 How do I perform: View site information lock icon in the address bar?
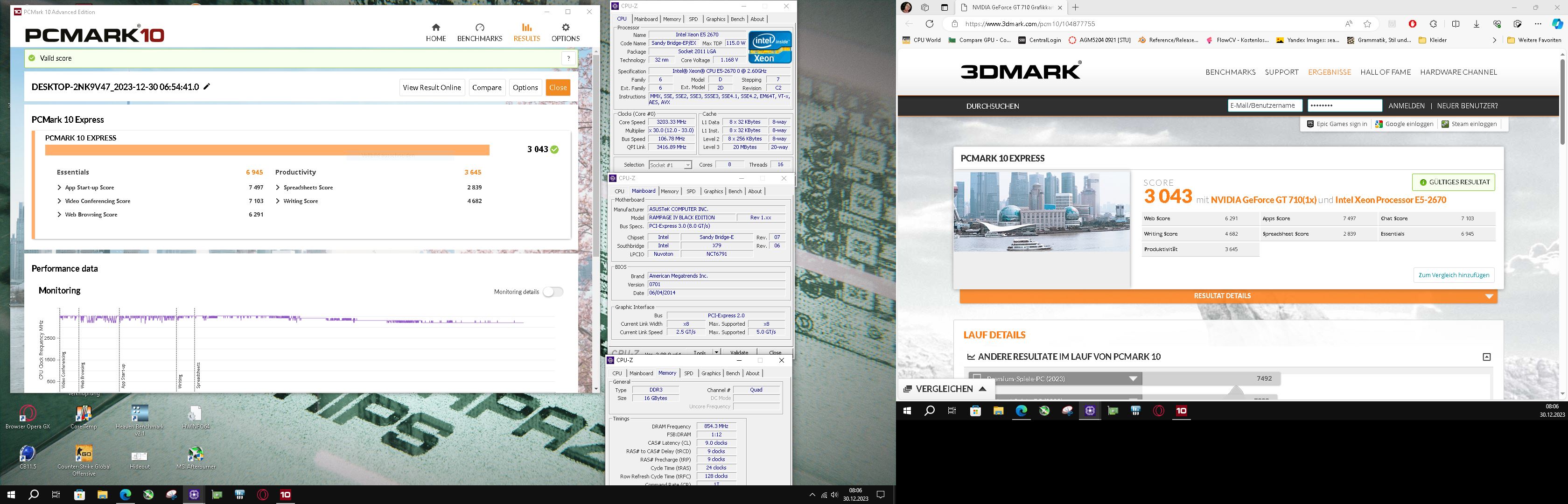[954, 24]
